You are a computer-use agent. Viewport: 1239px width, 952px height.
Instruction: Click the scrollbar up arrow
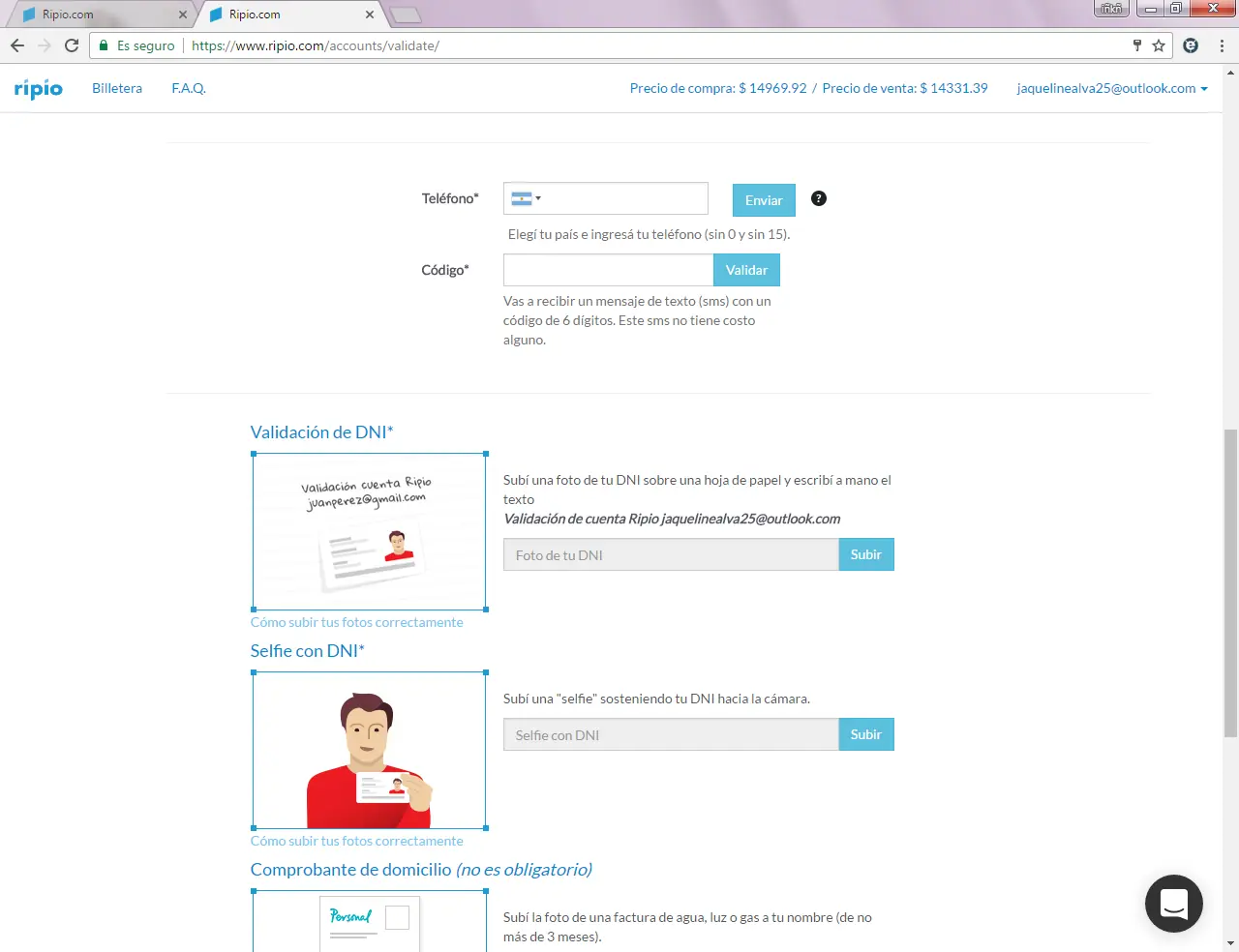[x=1231, y=72]
